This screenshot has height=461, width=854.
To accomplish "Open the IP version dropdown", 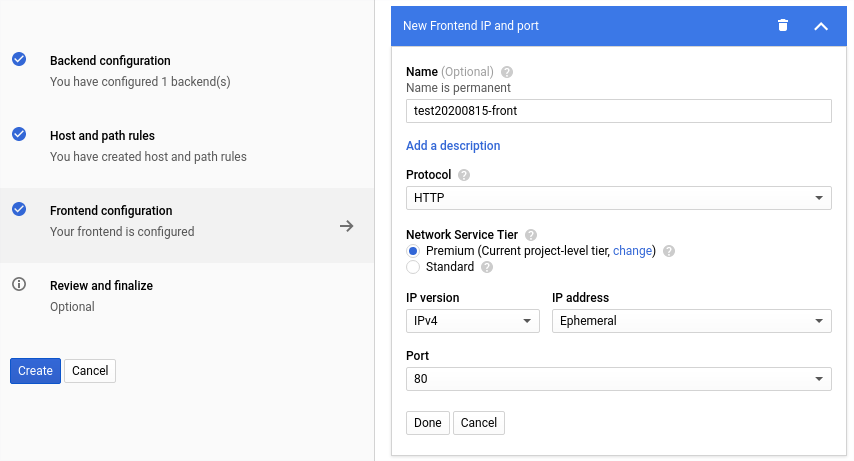I will click(473, 321).
